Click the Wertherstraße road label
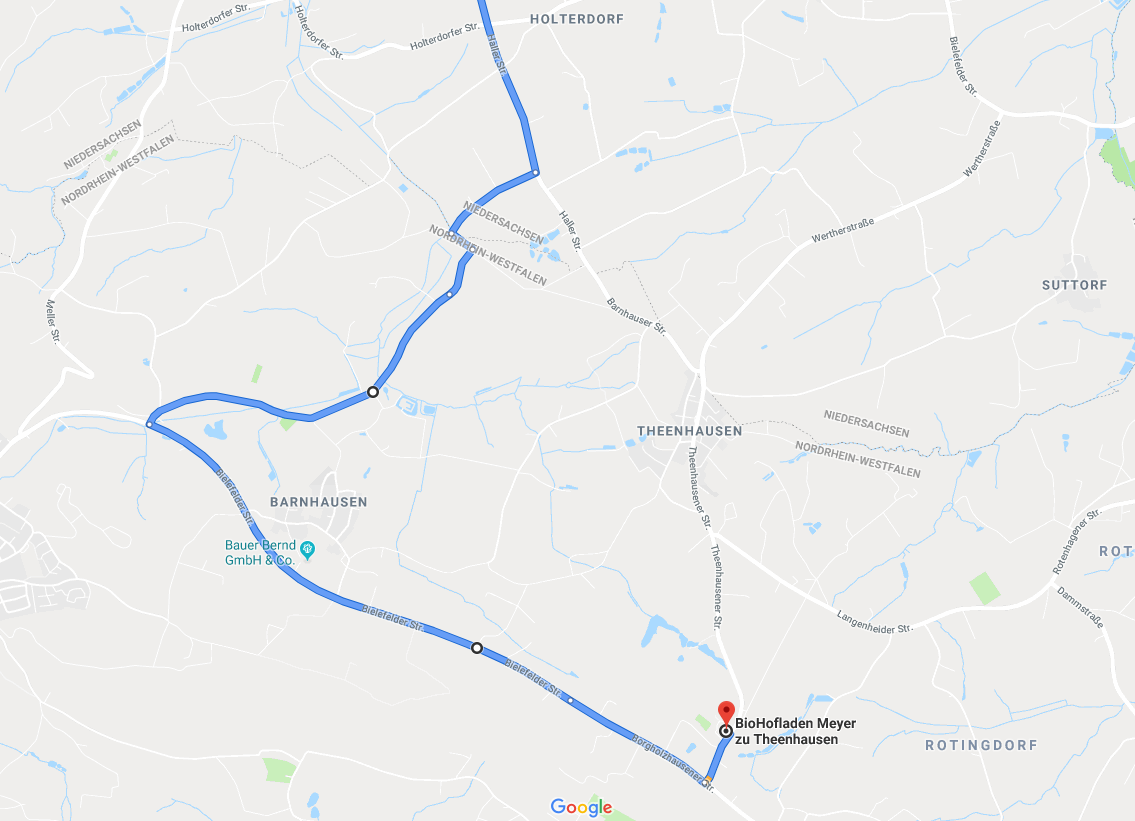This screenshot has height=821, width=1135. pyautogui.click(x=843, y=230)
